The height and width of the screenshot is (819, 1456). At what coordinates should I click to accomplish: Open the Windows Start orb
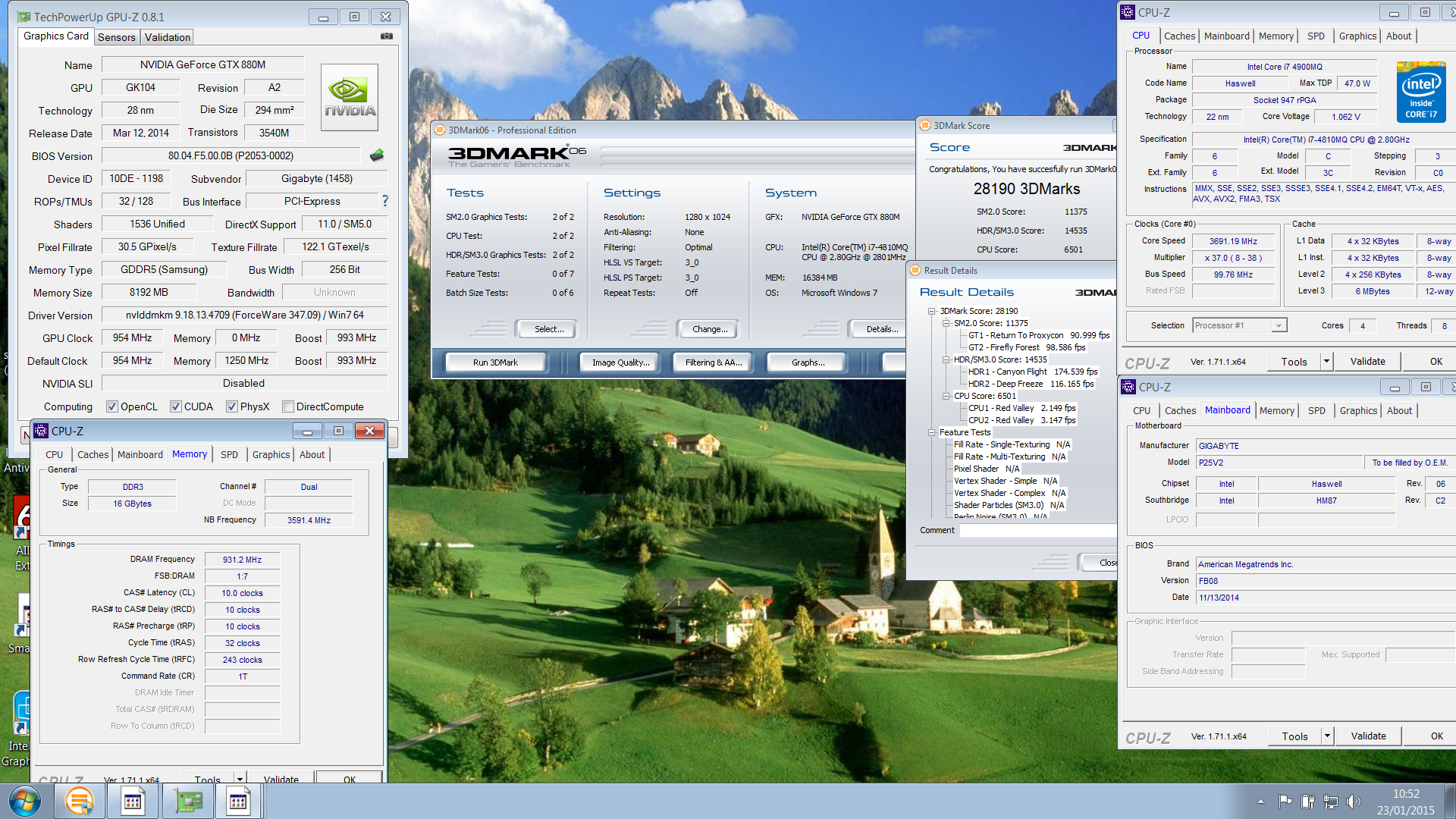coord(25,801)
